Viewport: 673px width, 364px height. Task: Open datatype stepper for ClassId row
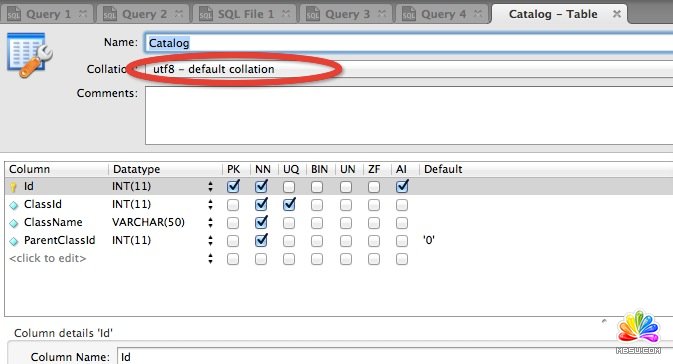[x=210, y=204]
